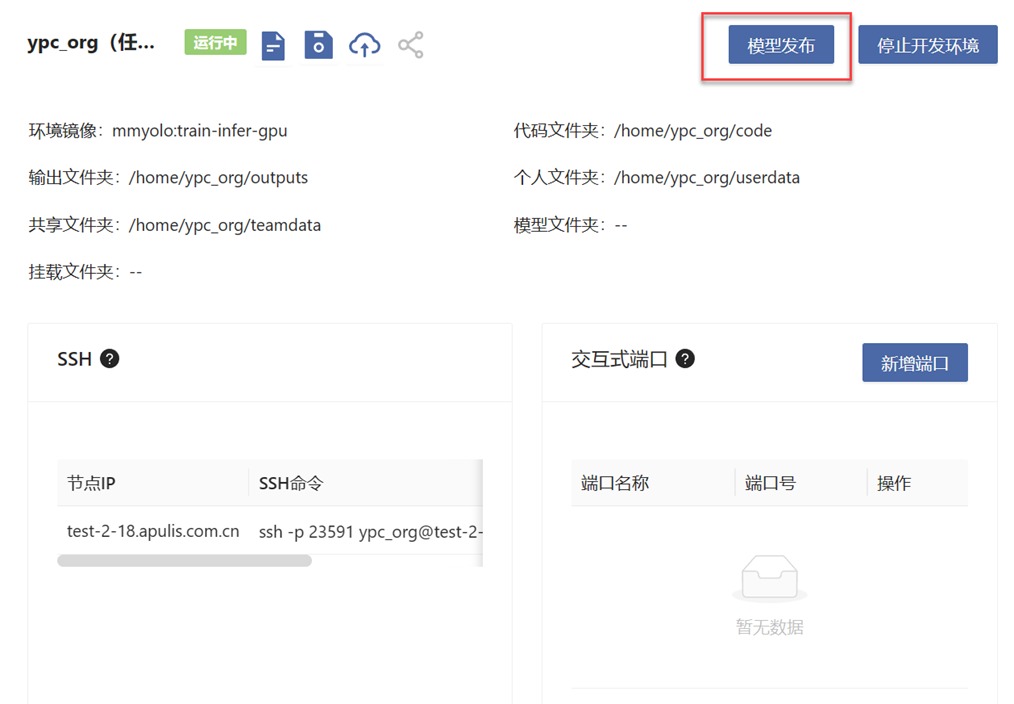1014x704 pixels.
Task: Click the 端口名称 column header
Action: (615, 483)
